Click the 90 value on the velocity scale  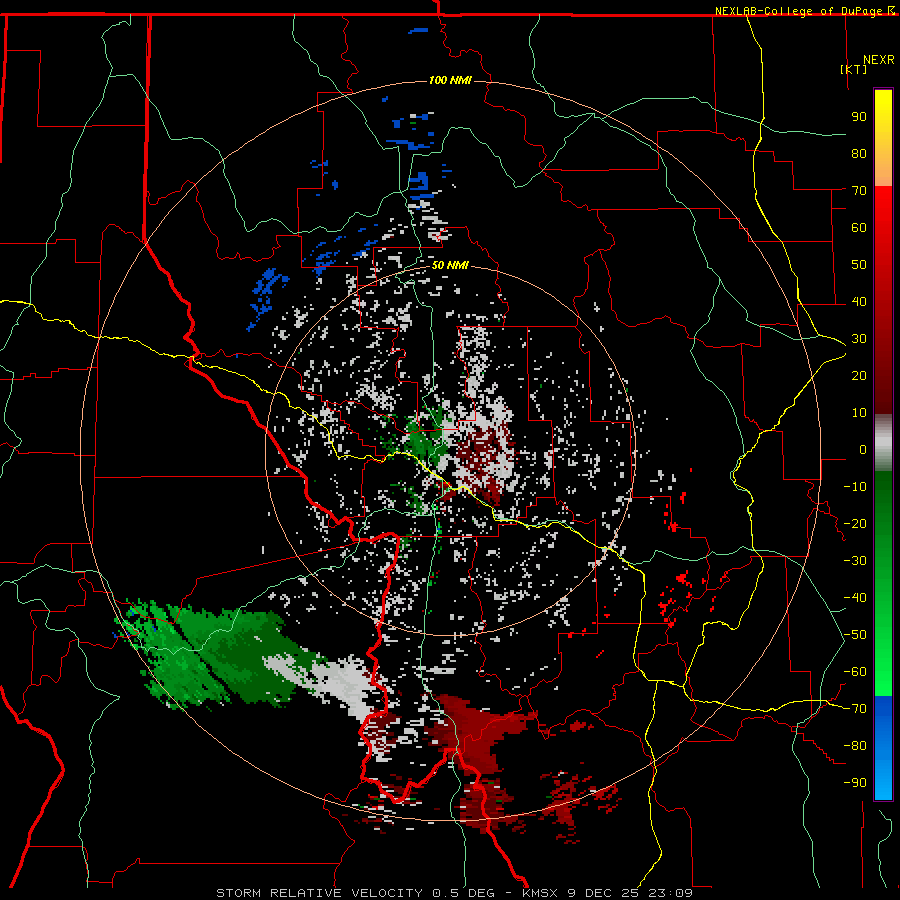(859, 117)
